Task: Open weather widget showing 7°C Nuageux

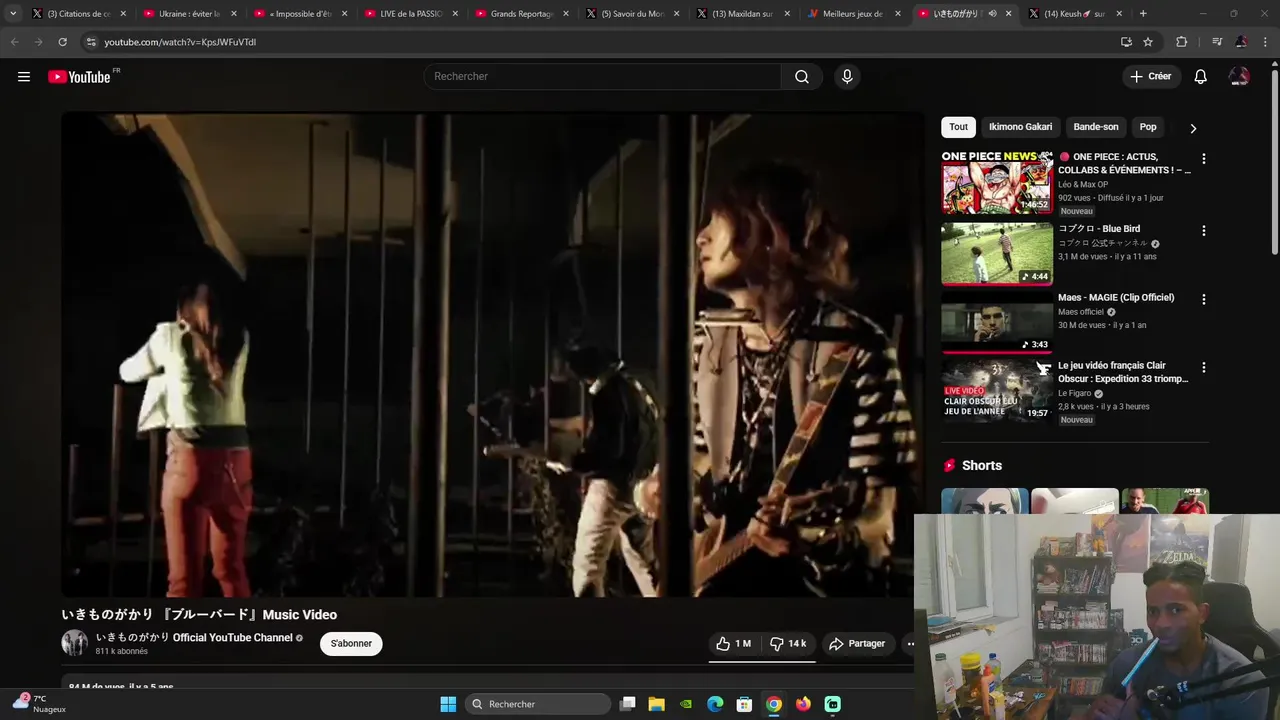Action: click(40, 704)
